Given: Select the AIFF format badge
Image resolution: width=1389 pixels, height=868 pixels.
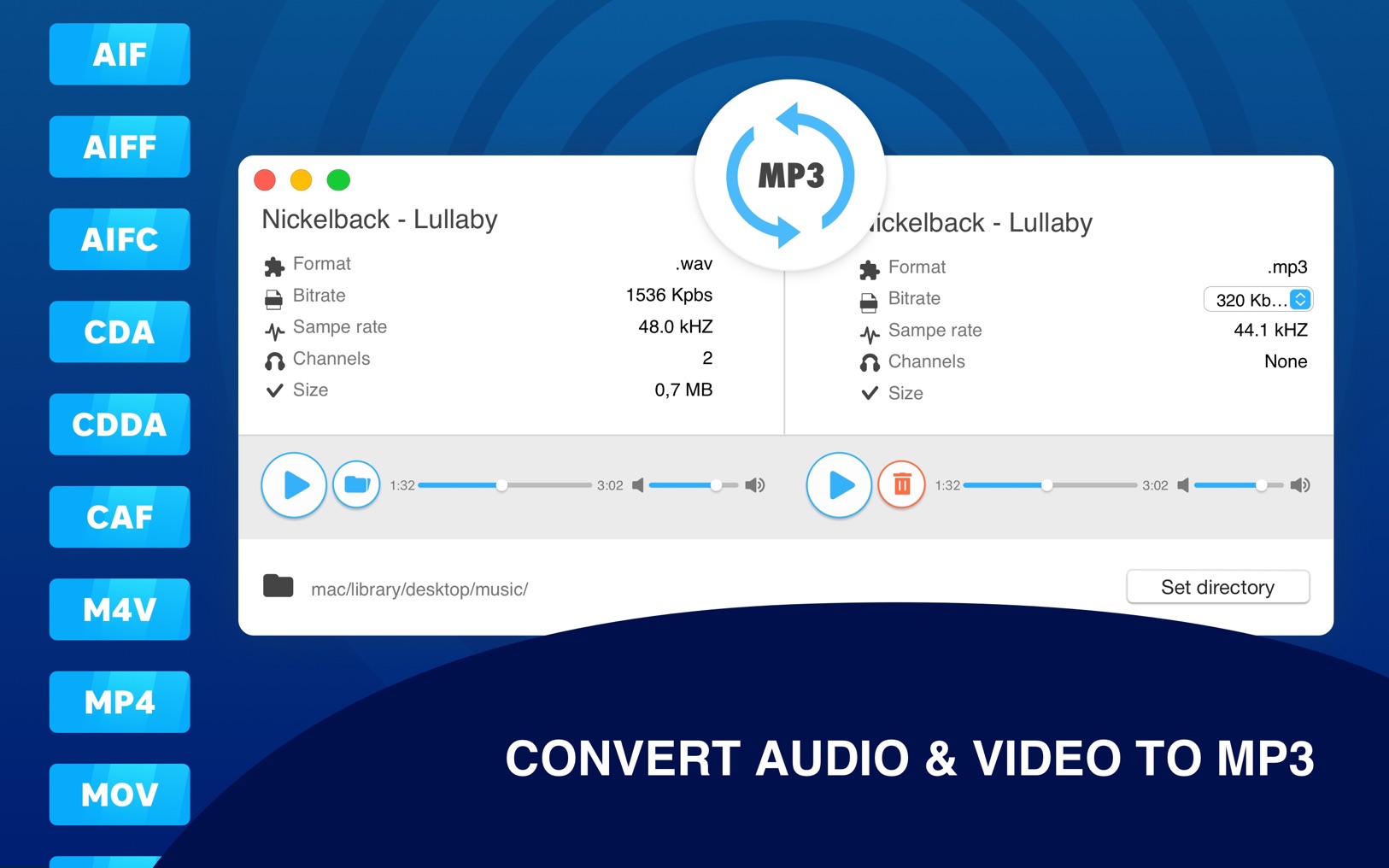Looking at the screenshot, I should (x=120, y=147).
